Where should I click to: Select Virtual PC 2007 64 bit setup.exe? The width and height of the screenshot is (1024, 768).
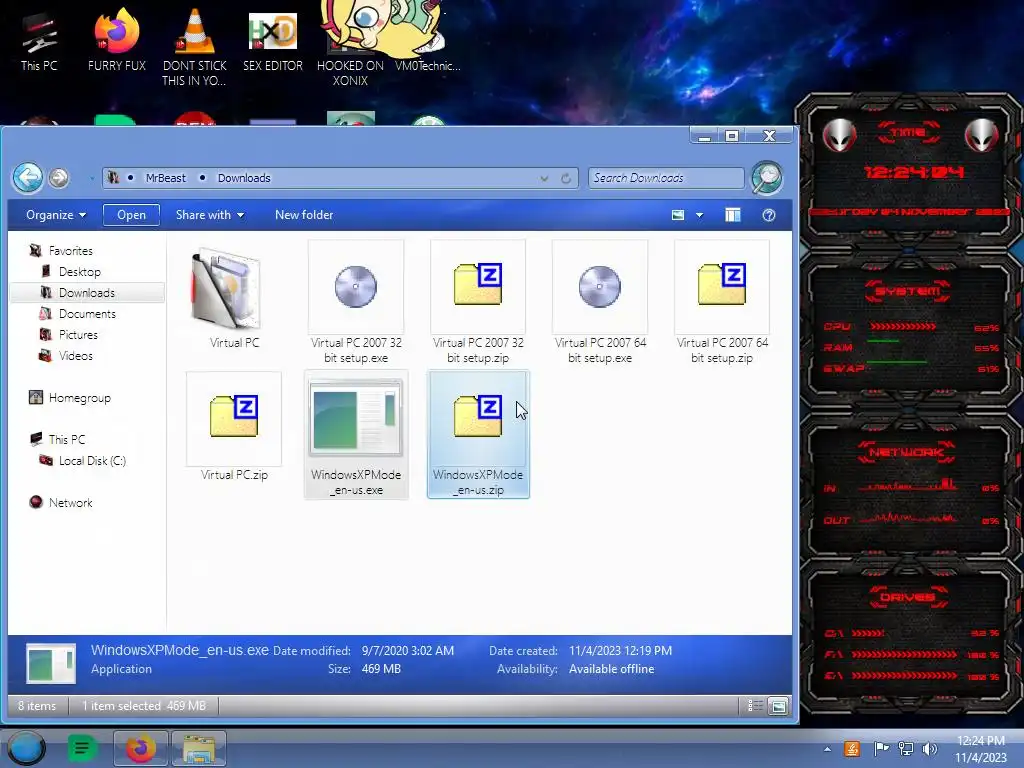click(600, 302)
